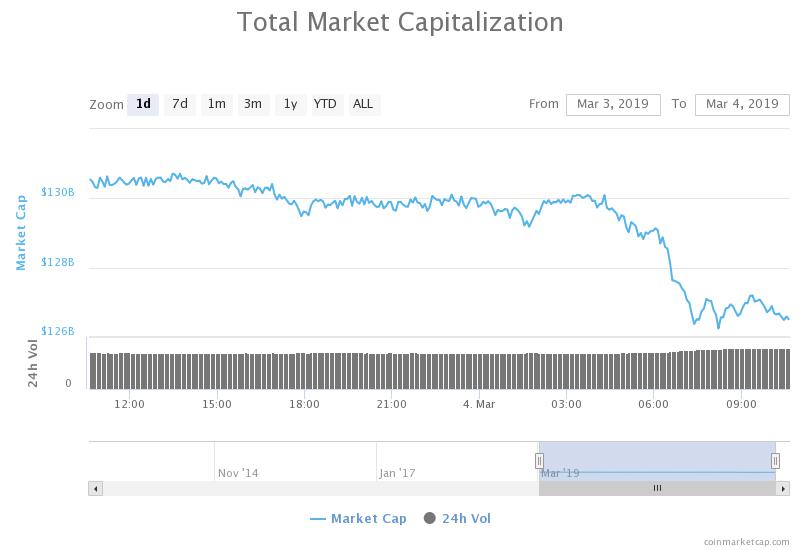Click the blue Market Cap legend line
The height and width of the screenshot is (550, 800).
[318, 518]
